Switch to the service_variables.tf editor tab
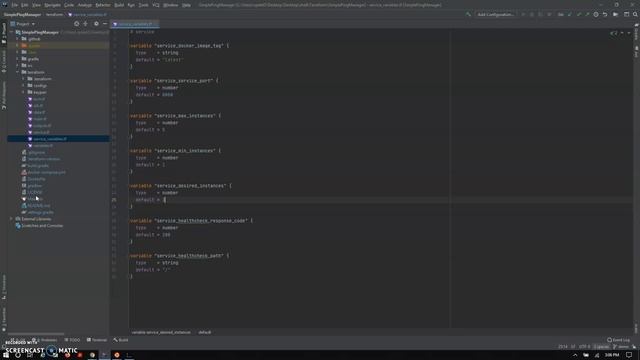640x360 pixels. 135,24
